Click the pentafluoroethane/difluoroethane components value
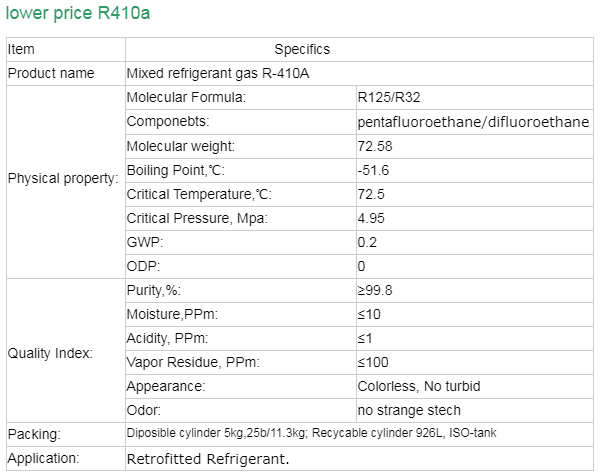Viewport: 604px width, 475px height. (x=473, y=122)
